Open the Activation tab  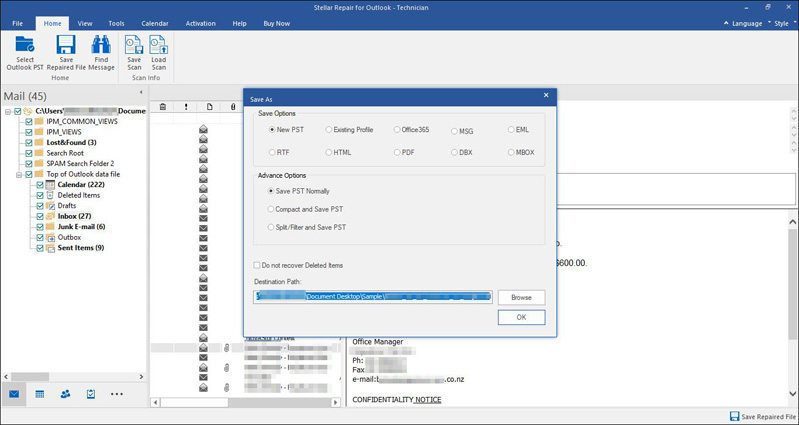(x=200, y=23)
